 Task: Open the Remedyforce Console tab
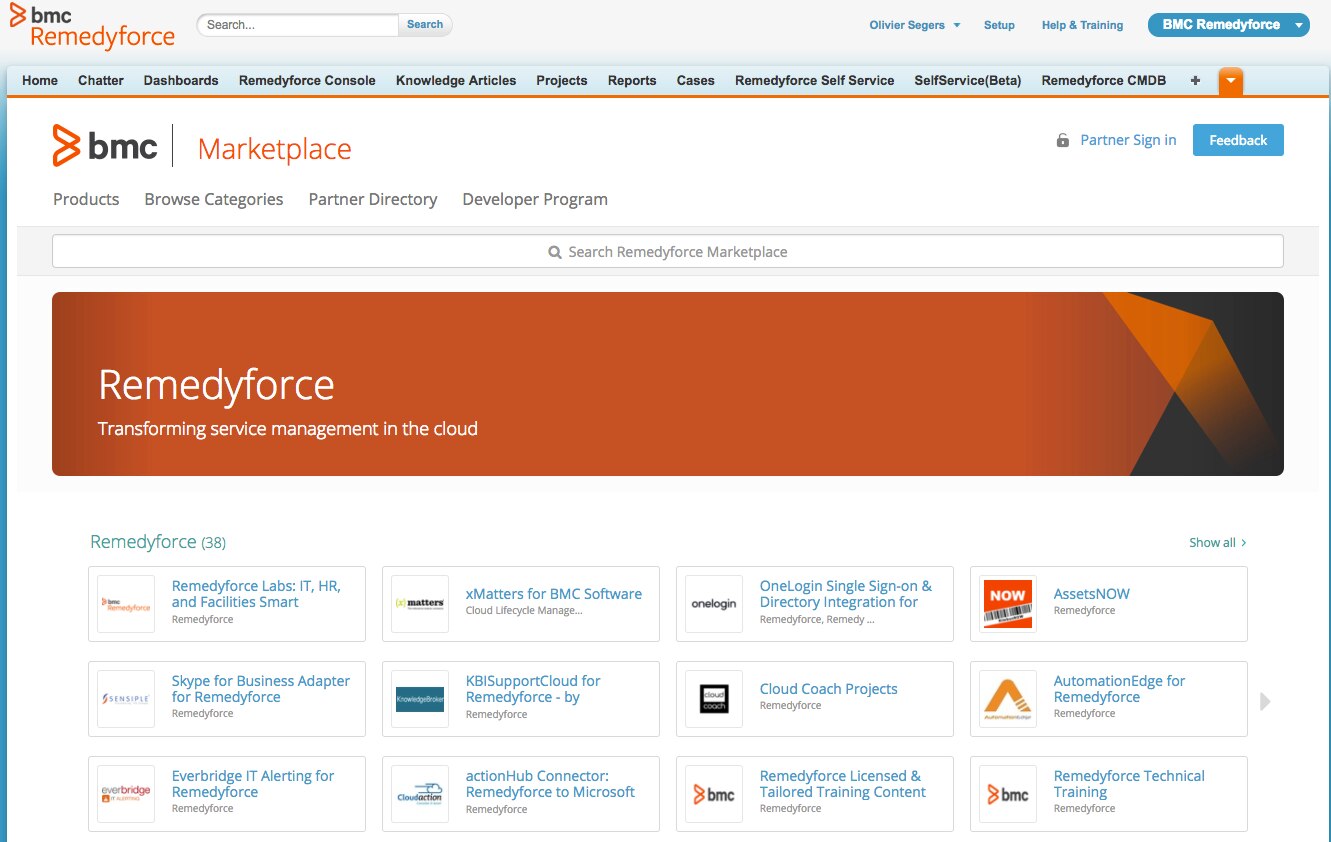[307, 81]
